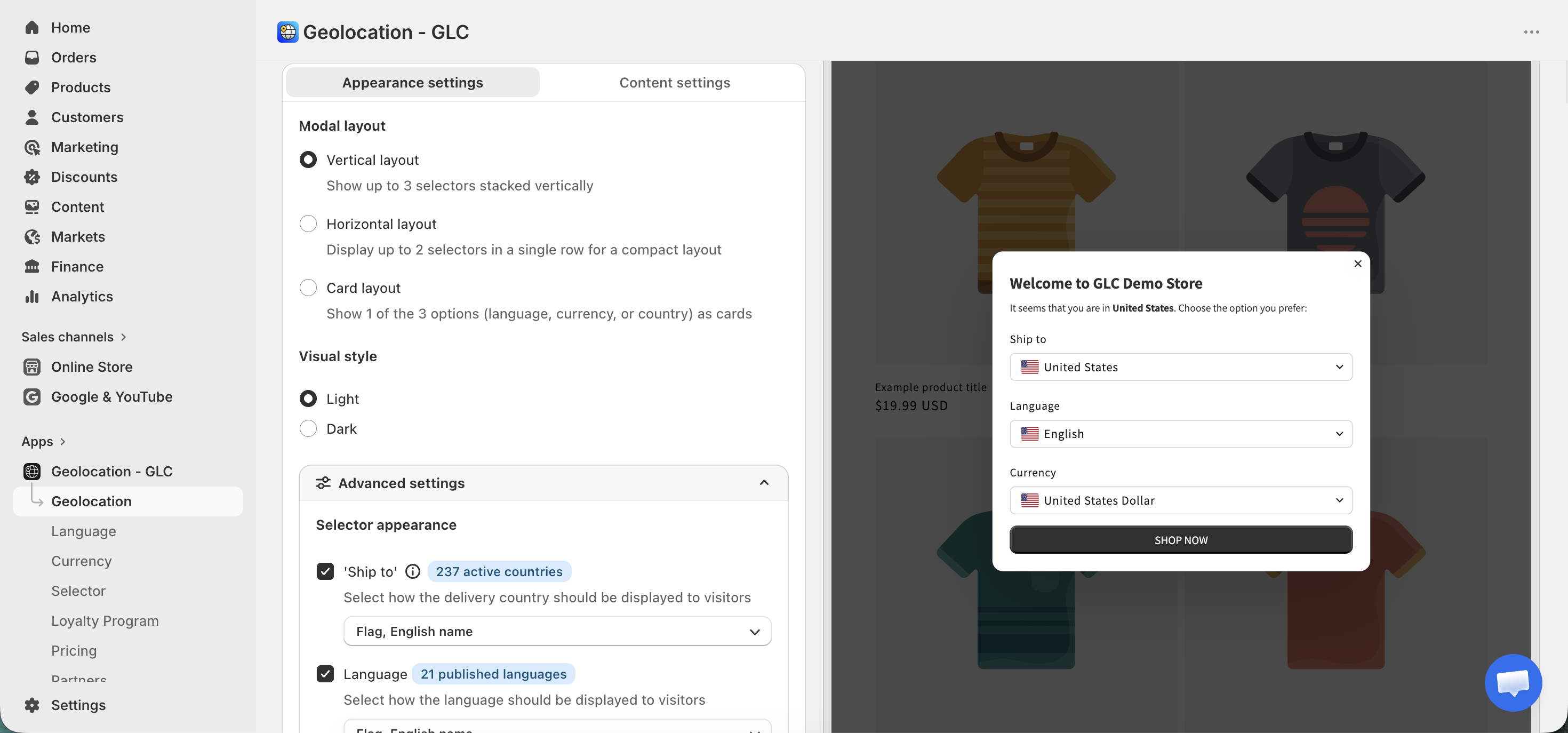The width and height of the screenshot is (1568, 733).
Task: Open the Geolocation submenu item
Action: [x=128, y=501]
